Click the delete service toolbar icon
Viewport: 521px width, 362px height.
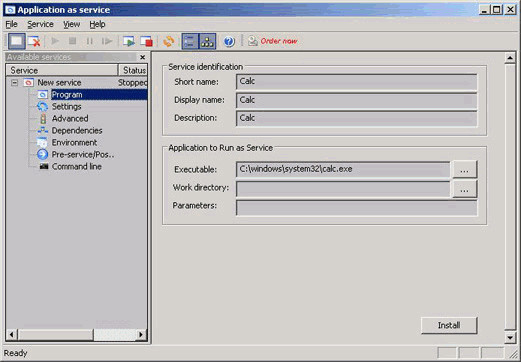pyautogui.click(x=34, y=41)
